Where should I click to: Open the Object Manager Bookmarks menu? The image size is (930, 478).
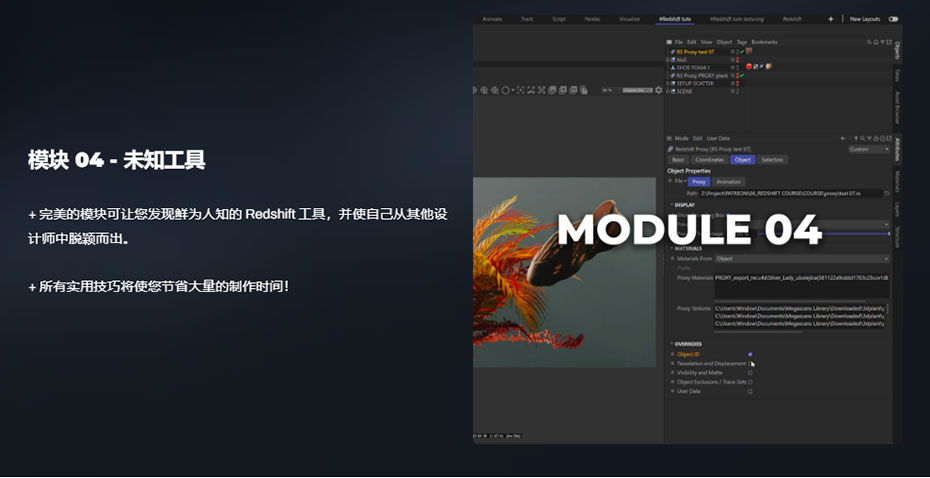(764, 42)
